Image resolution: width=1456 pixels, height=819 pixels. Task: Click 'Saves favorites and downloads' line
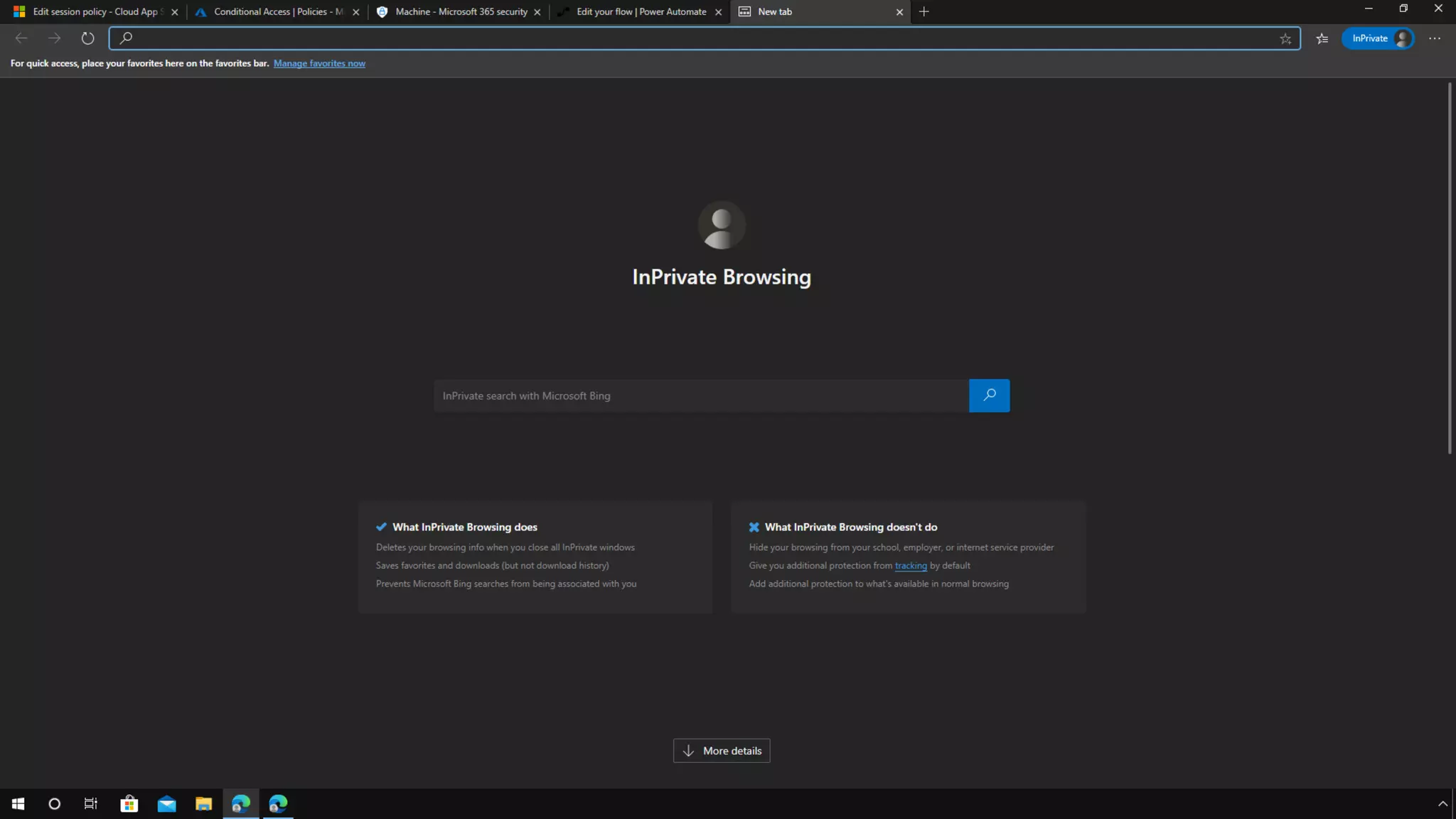(x=493, y=565)
